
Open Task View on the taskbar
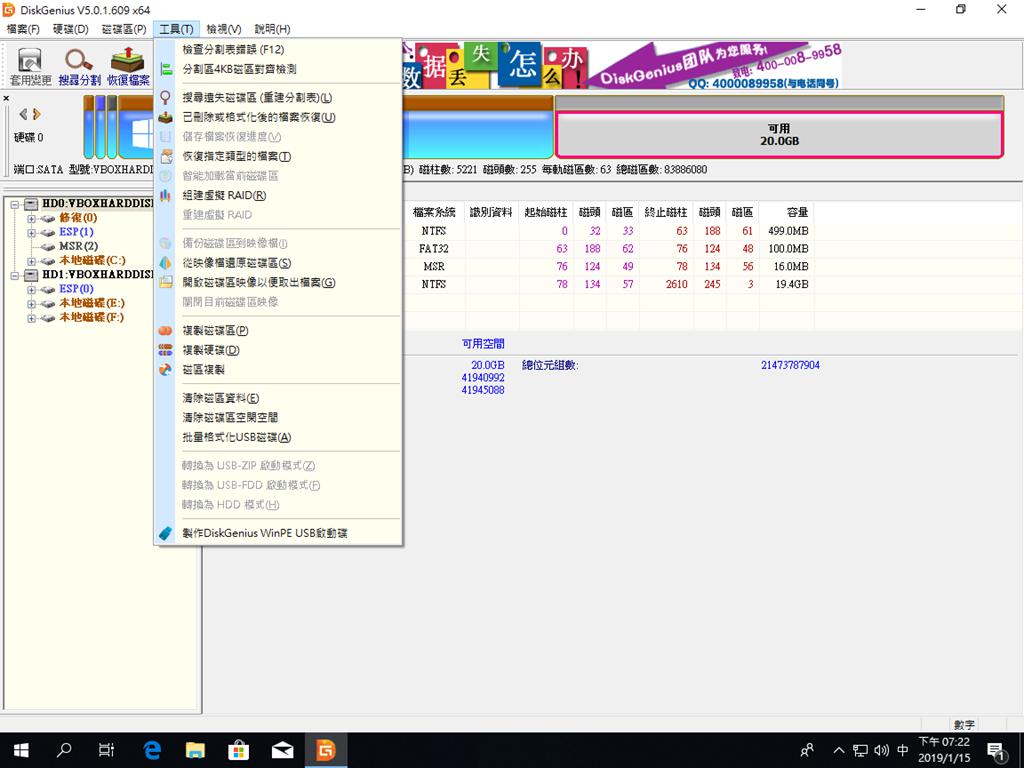[106, 750]
